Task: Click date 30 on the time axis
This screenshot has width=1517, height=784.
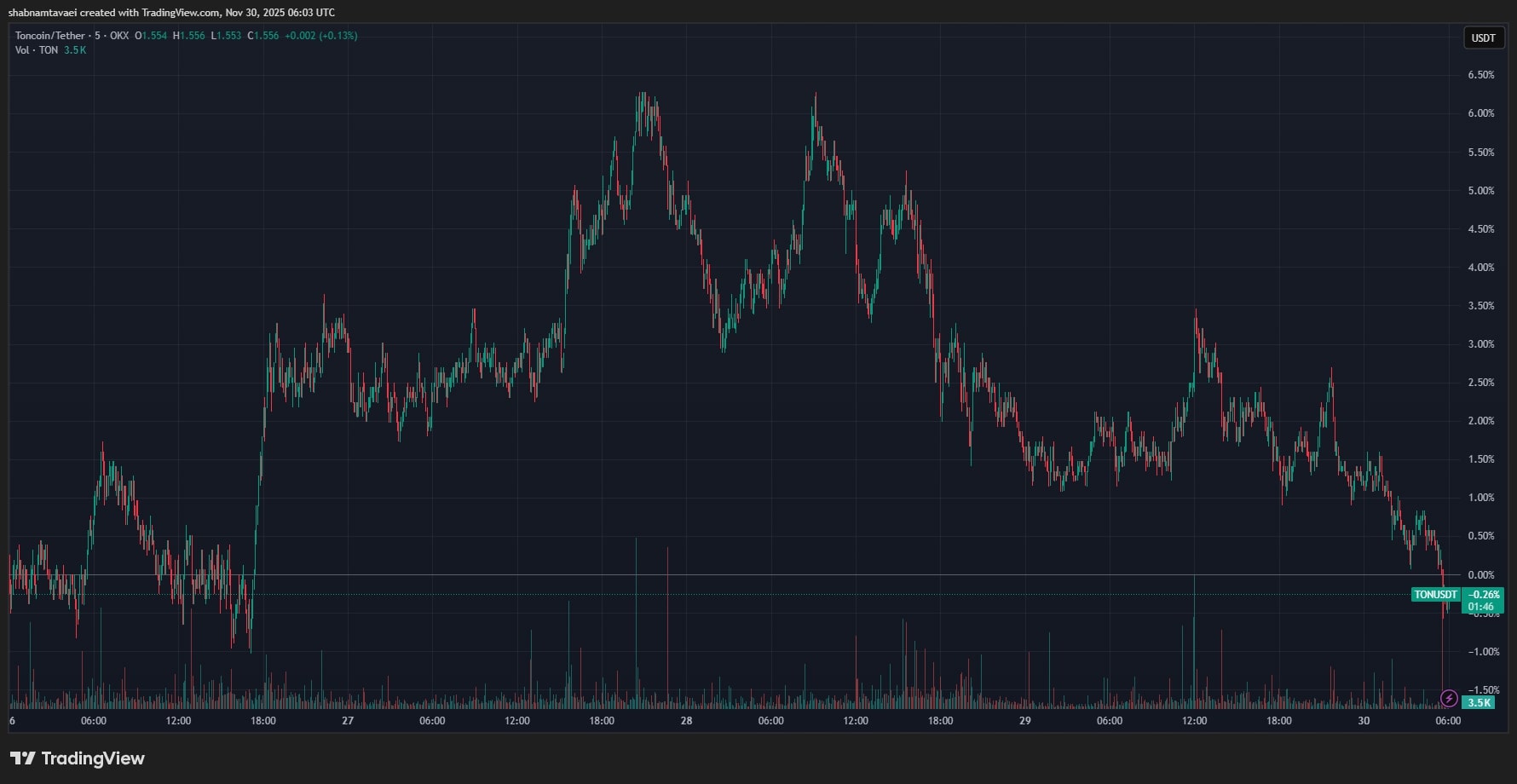Action: click(x=1364, y=721)
